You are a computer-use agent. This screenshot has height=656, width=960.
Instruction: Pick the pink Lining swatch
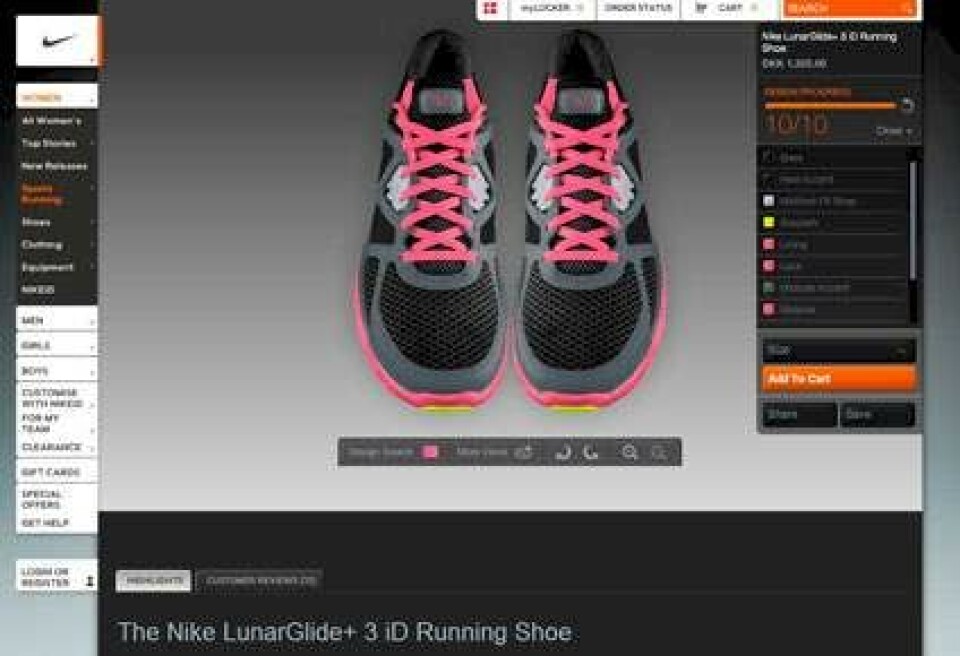769,244
